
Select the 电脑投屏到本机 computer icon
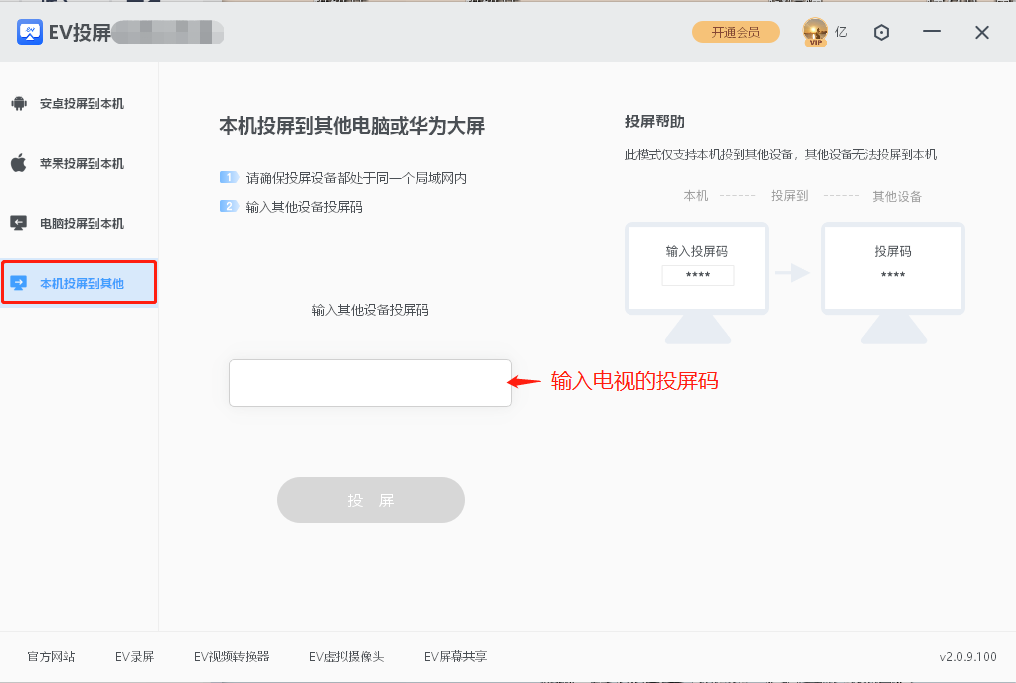tap(20, 222)
